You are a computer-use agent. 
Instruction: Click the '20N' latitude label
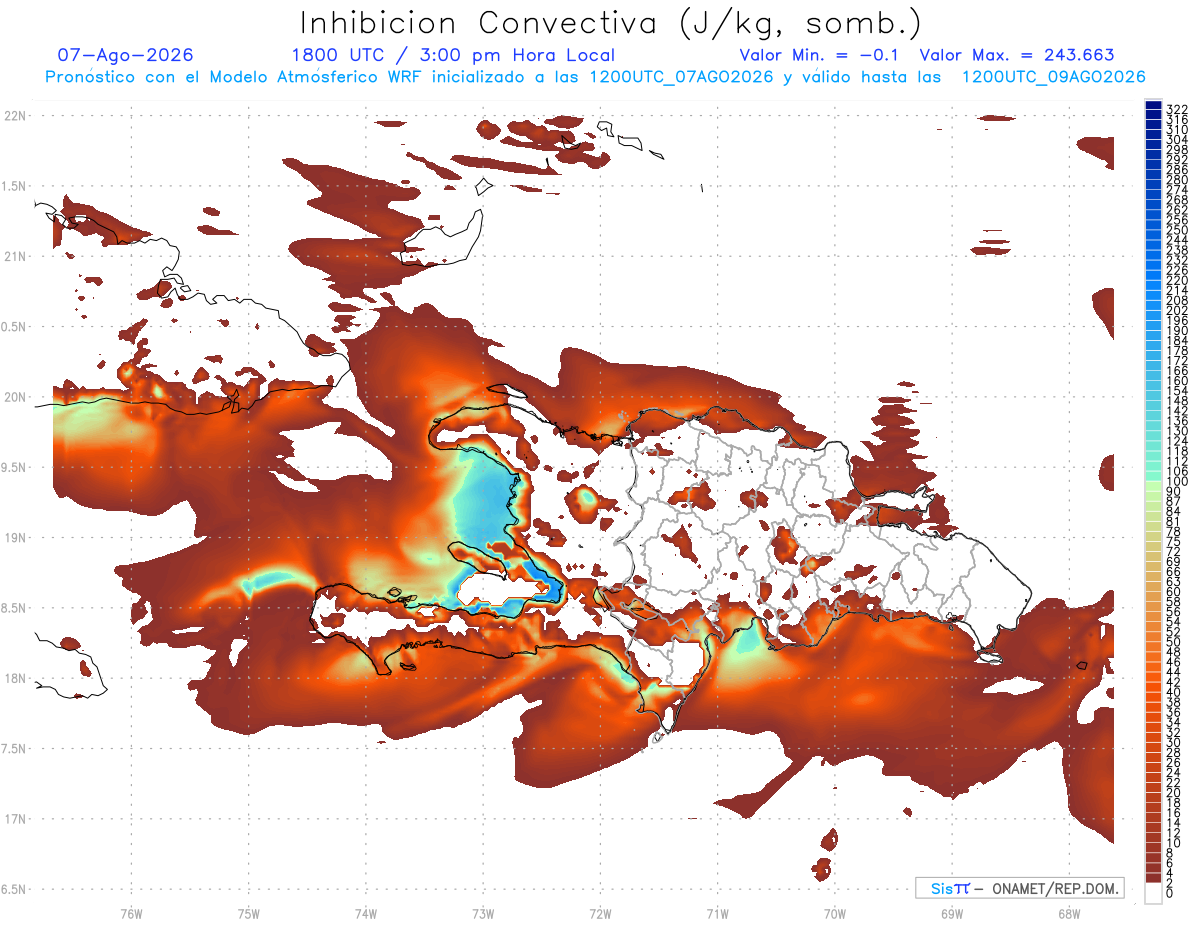click(x=15, y=397)
